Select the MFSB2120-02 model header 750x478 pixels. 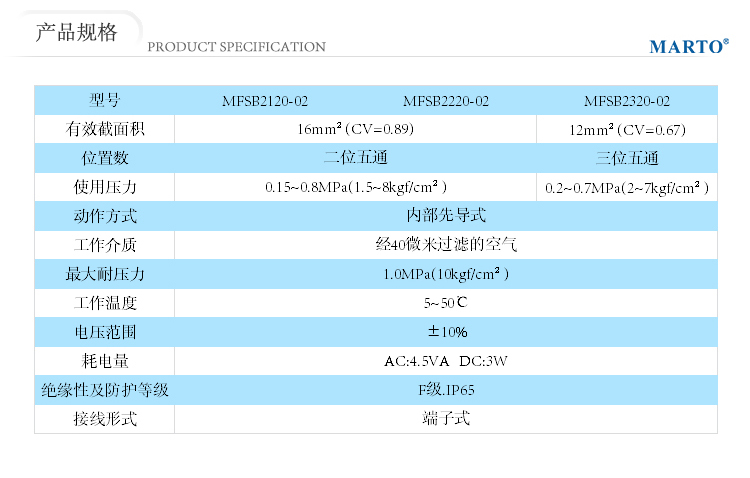tap(265, 101)
